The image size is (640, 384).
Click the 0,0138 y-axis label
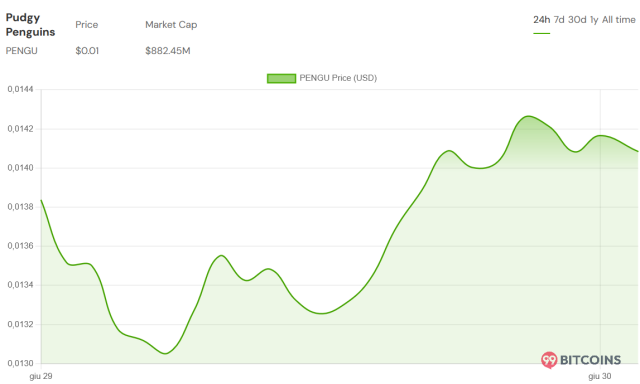tap(20, 207)
